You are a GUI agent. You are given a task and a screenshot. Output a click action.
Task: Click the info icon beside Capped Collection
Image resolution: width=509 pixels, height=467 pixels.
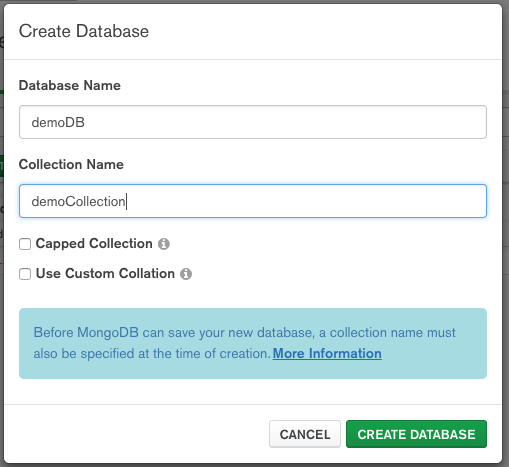164,244
